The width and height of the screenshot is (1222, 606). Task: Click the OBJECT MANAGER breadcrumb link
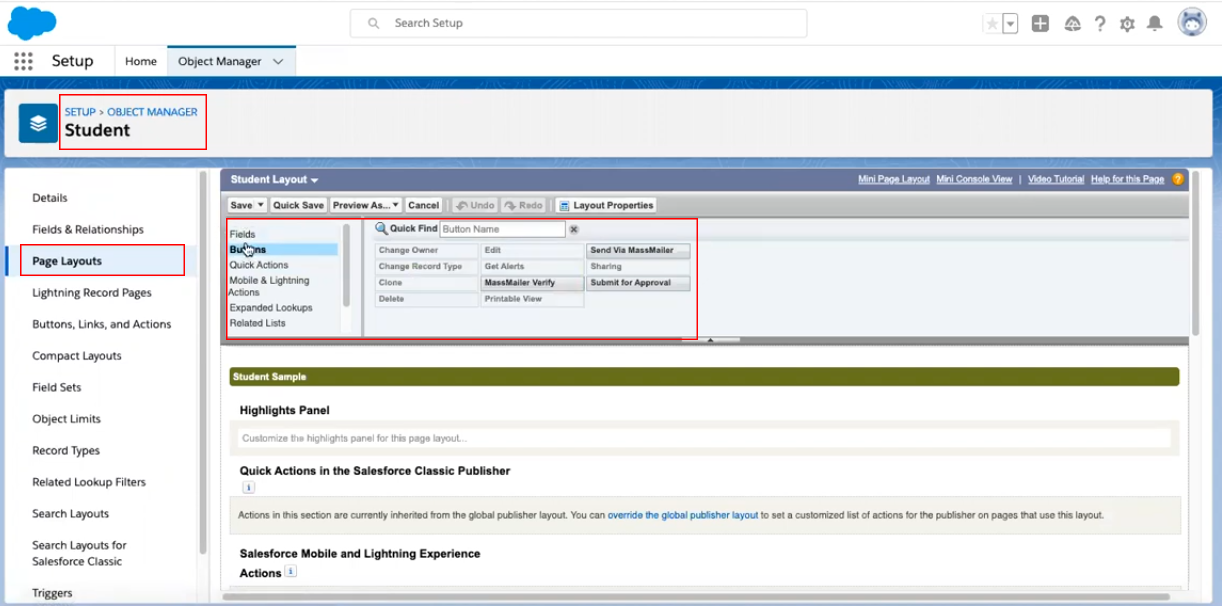[x=152, y=112]
